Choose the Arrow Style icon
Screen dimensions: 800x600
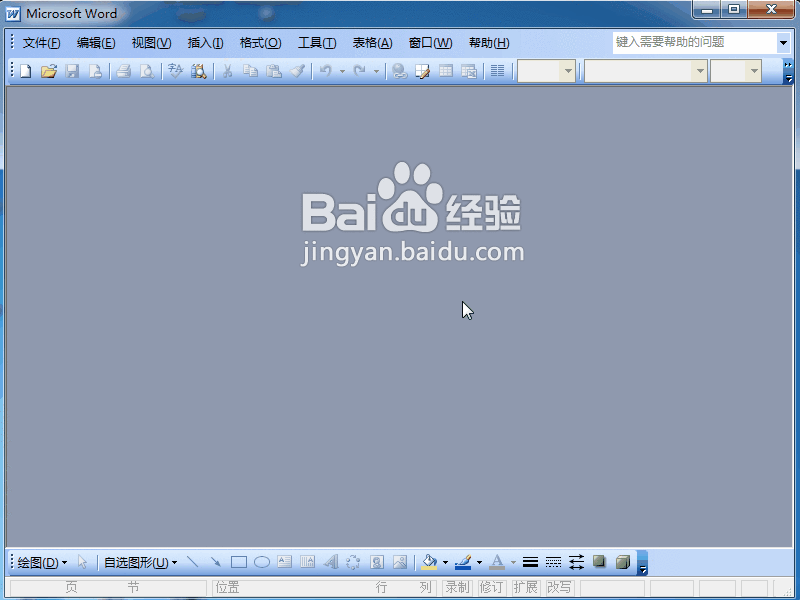pos(577,562)
